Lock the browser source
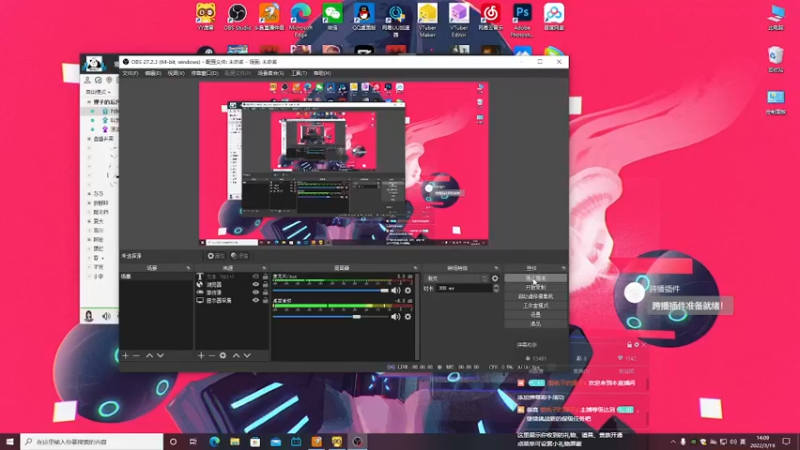The height and width of the screenshot is (450, 800). [x=265, y=285]
